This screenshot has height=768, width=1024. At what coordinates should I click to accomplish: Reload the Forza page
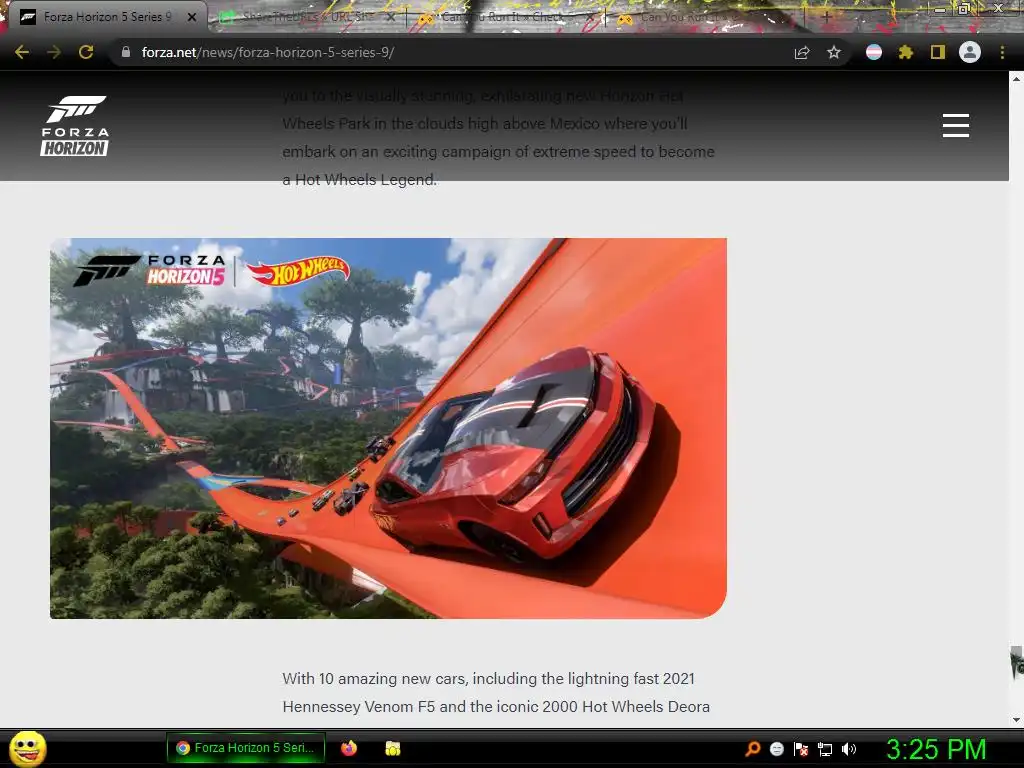86,52
